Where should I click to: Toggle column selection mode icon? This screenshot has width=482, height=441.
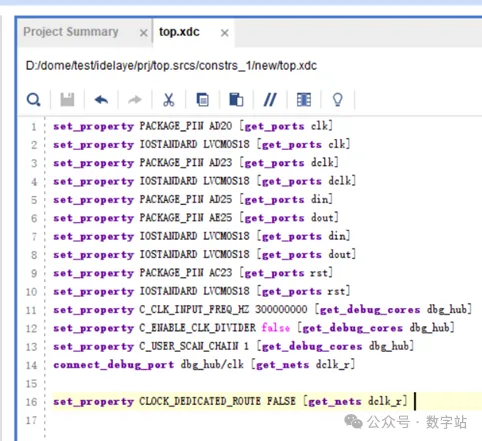304,100
